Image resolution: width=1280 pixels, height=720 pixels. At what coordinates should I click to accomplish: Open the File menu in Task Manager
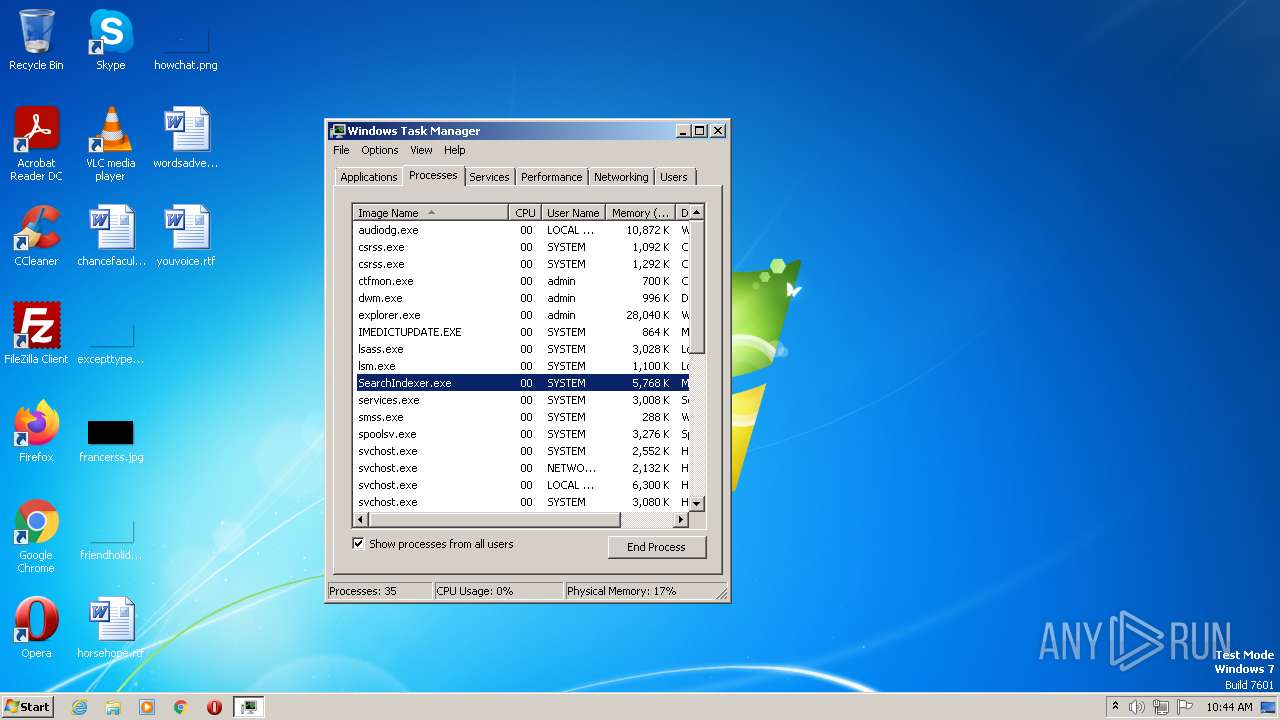[341, 150]
